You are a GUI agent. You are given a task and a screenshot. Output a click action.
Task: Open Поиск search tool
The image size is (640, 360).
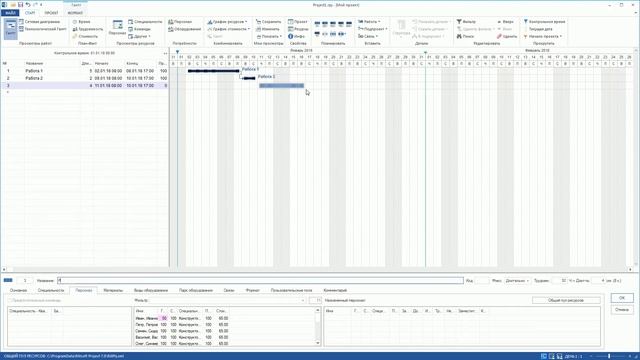point(465,36)
